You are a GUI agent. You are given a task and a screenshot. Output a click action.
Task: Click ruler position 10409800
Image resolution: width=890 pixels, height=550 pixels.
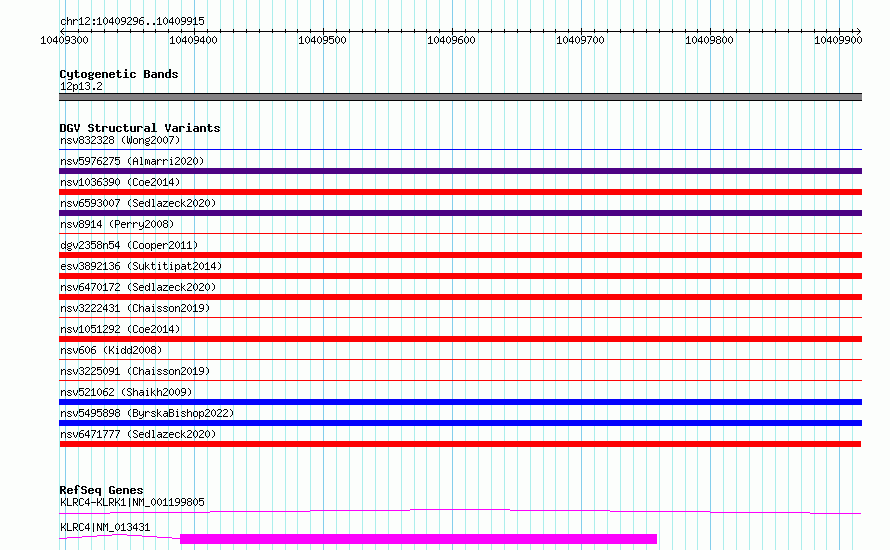tap(709, 40)
